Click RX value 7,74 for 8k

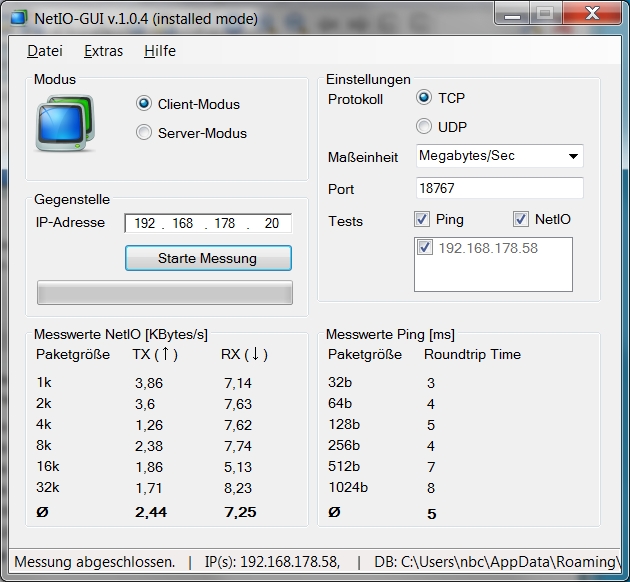coord(238,446)
